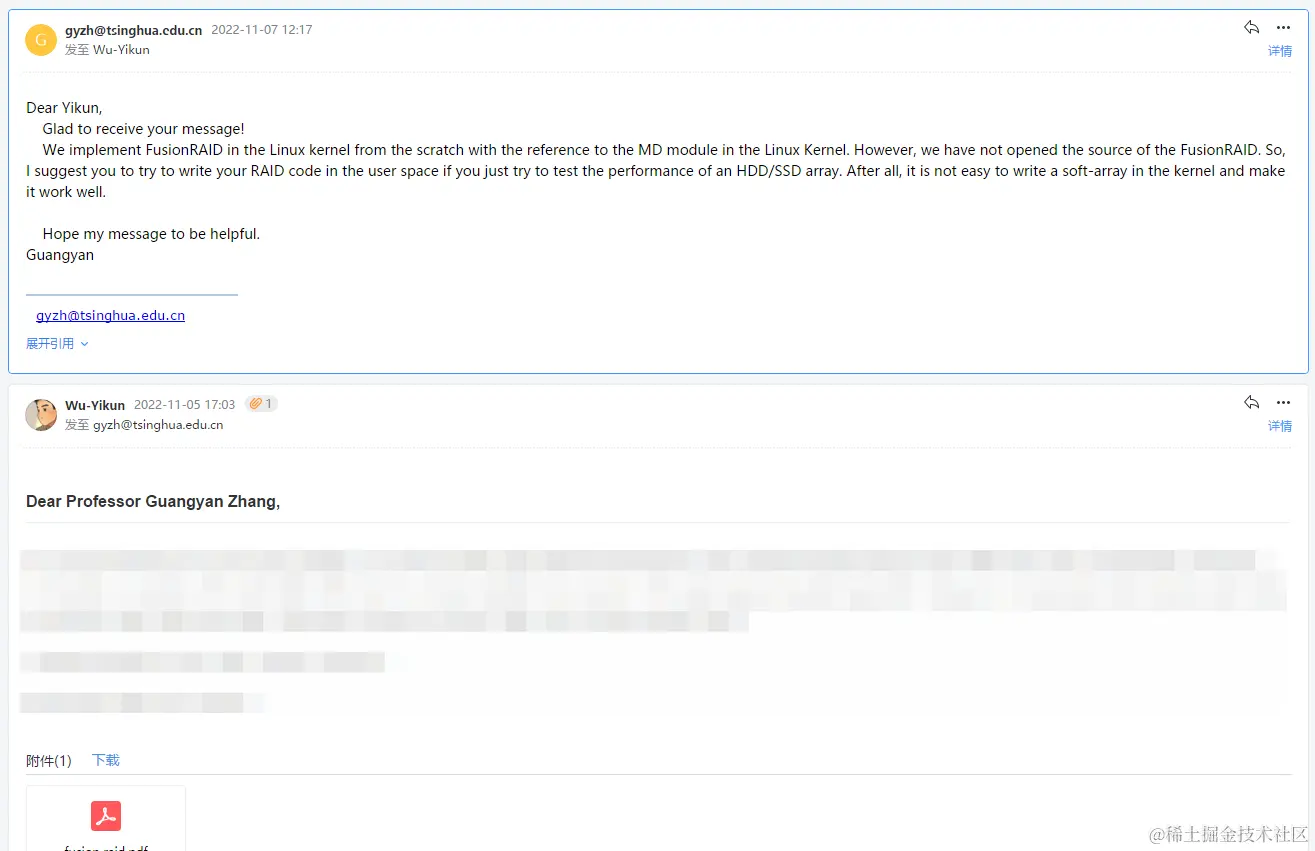This screenshot has width=1315, height=851.
Task: Click gyzh@tsinghua.edu.cn signature email link
Action: 110,315
